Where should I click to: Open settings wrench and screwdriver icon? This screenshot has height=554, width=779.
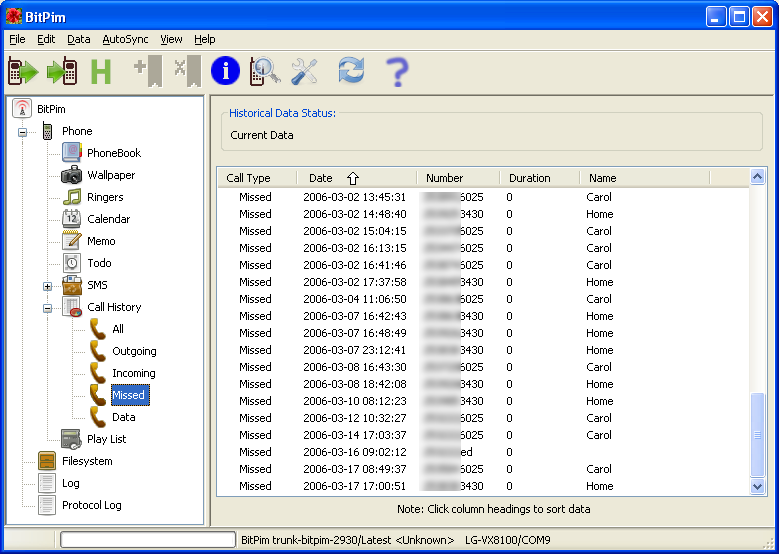(x=304, y=71)
